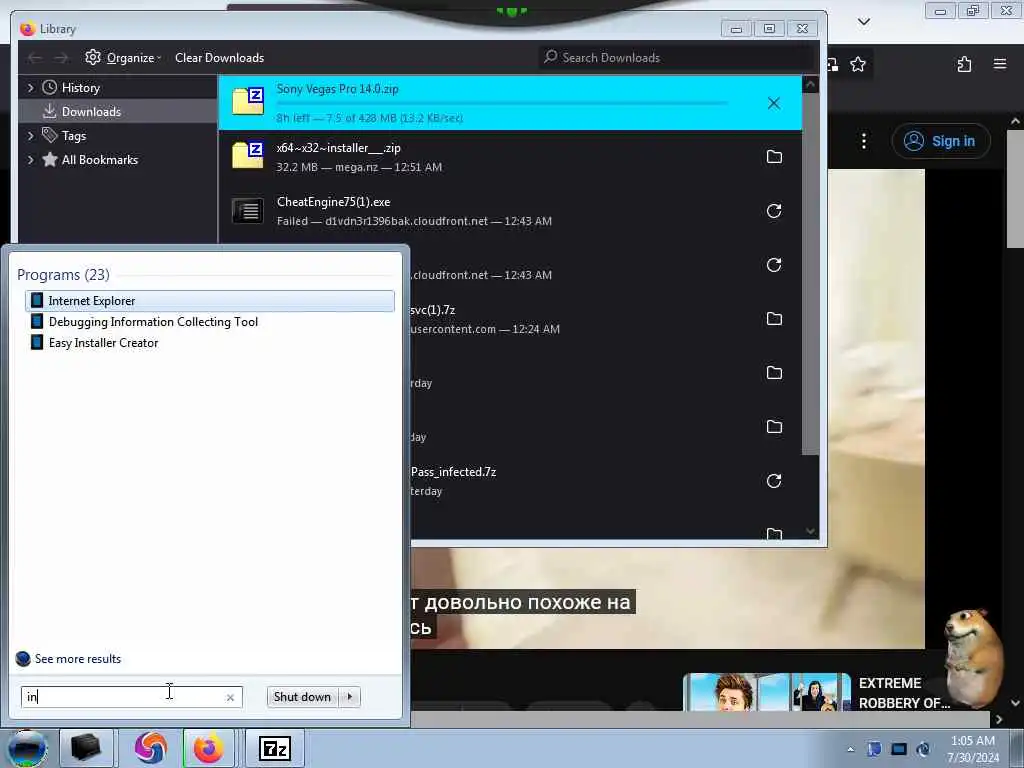The width and height of the screenshot is (1024, 768).
Task: Open the Firefox extensions puzzle icon
Action: (x=965, y=64)
